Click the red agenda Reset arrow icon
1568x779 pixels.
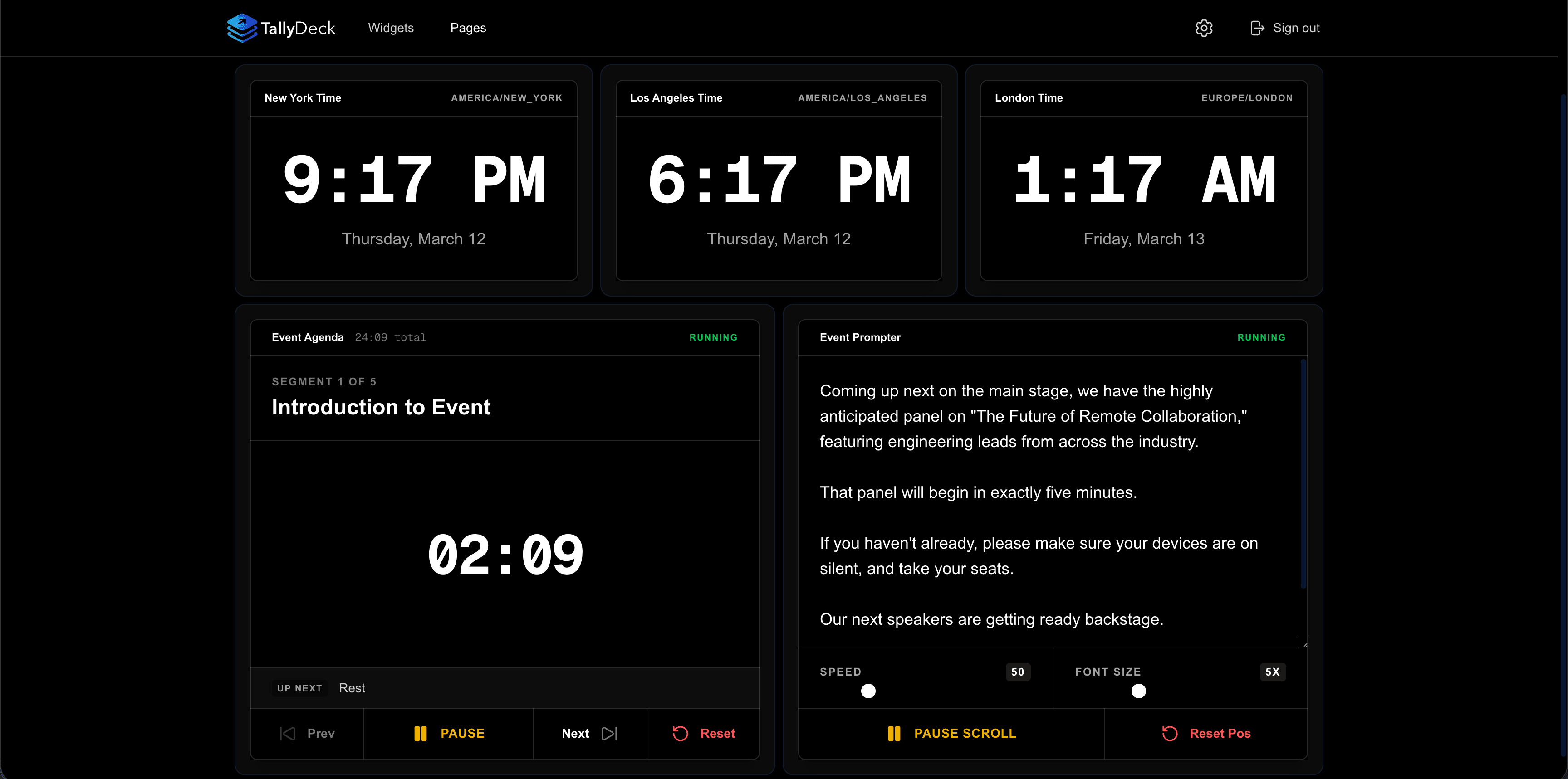[680, 733]
